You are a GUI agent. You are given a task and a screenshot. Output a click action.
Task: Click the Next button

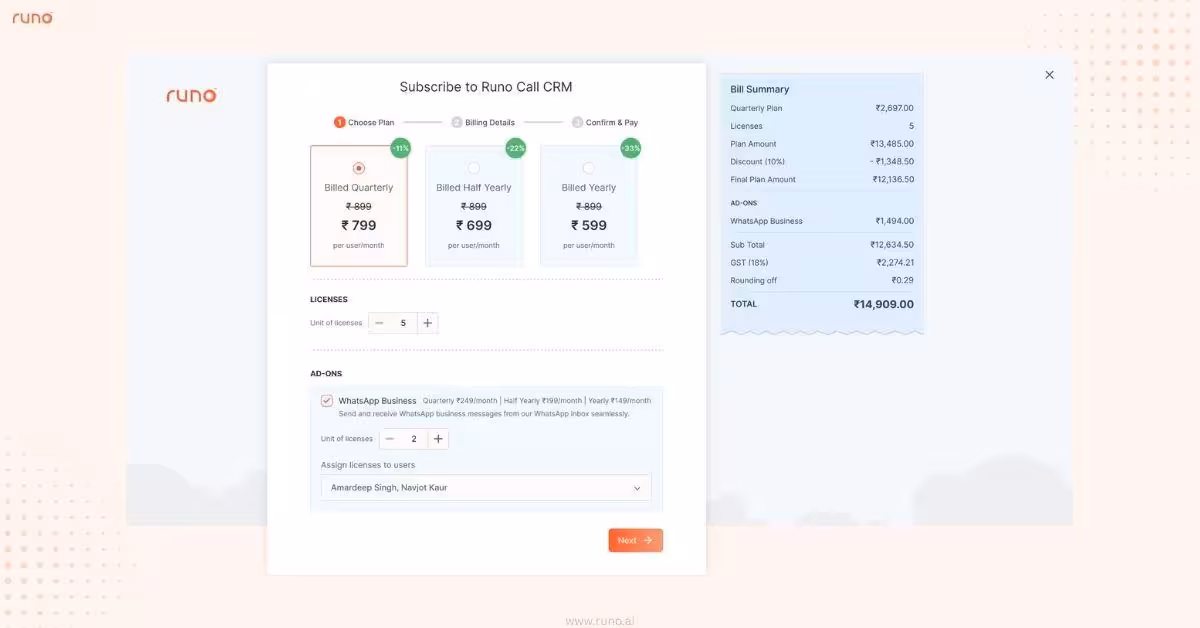click(635, 539)
